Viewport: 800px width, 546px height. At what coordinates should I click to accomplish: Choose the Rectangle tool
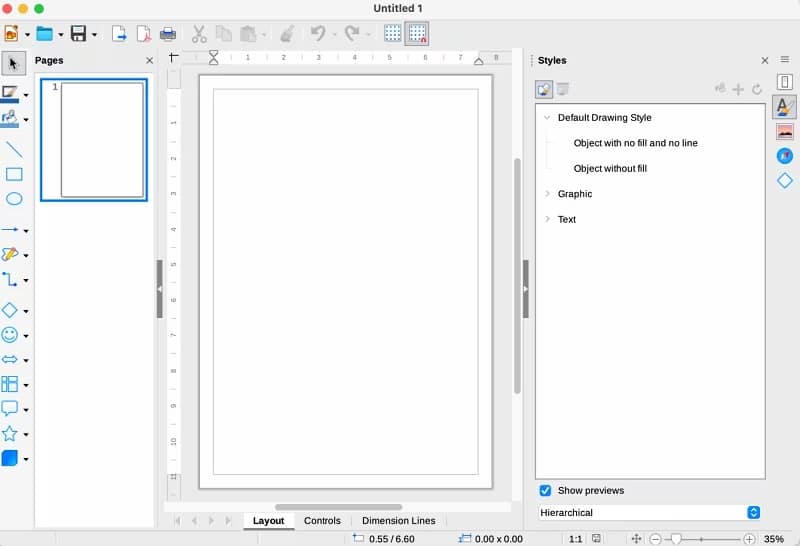tap(14, 175)
